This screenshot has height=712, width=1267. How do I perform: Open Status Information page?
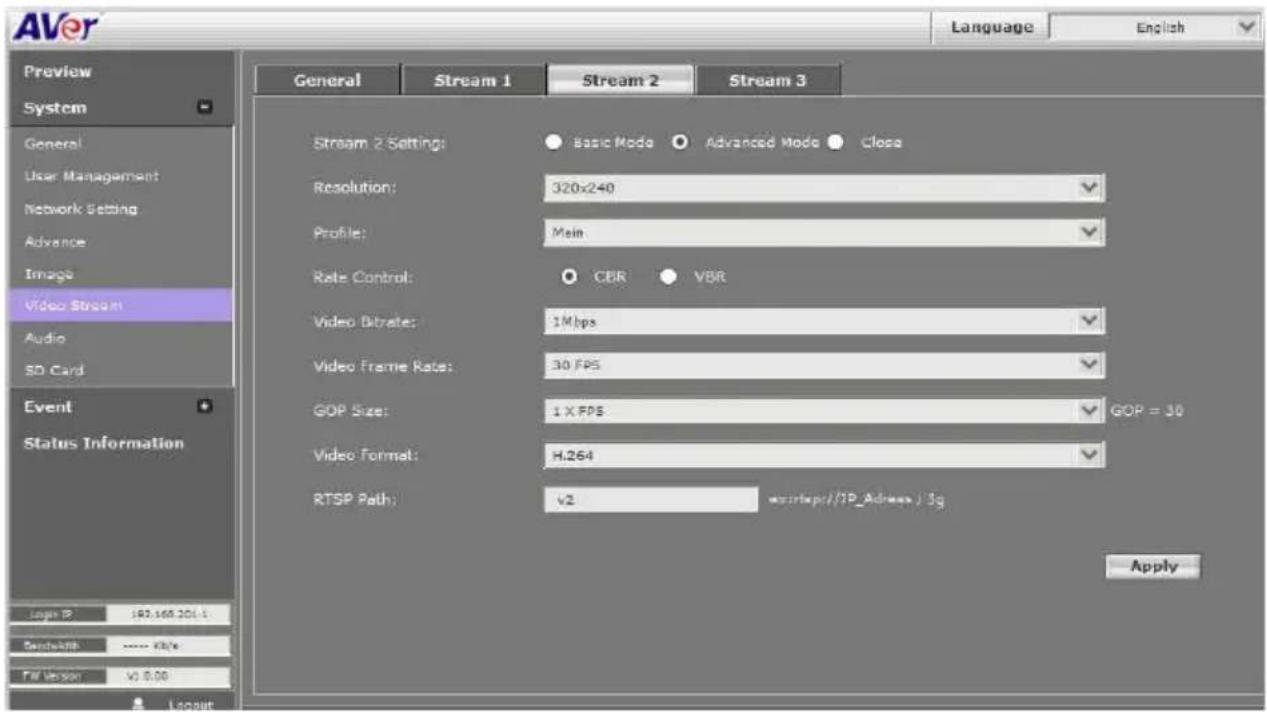pyautogui.click(x=104, y=443)
